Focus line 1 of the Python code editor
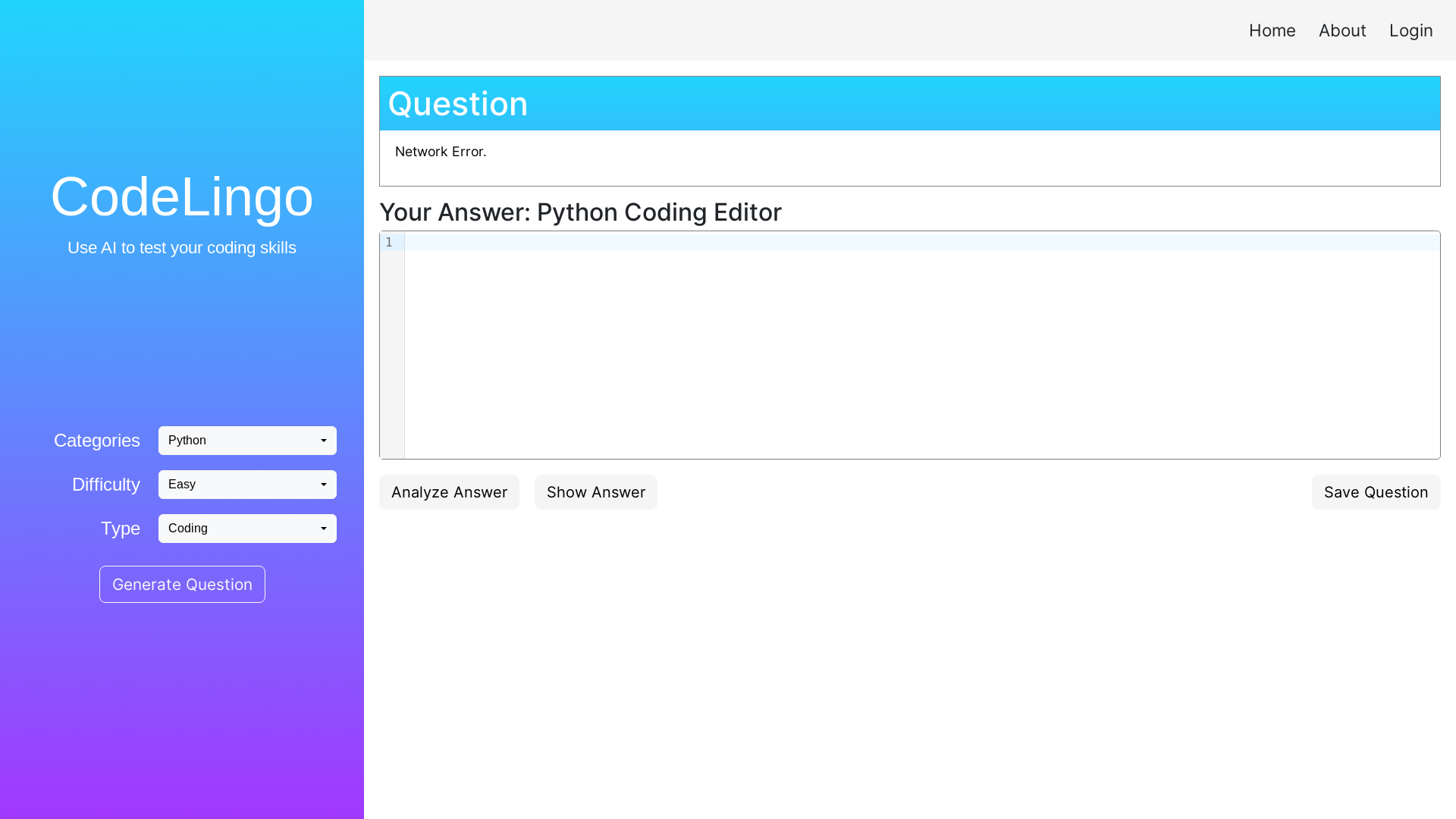1456x819 pixels. click(922, 243)
